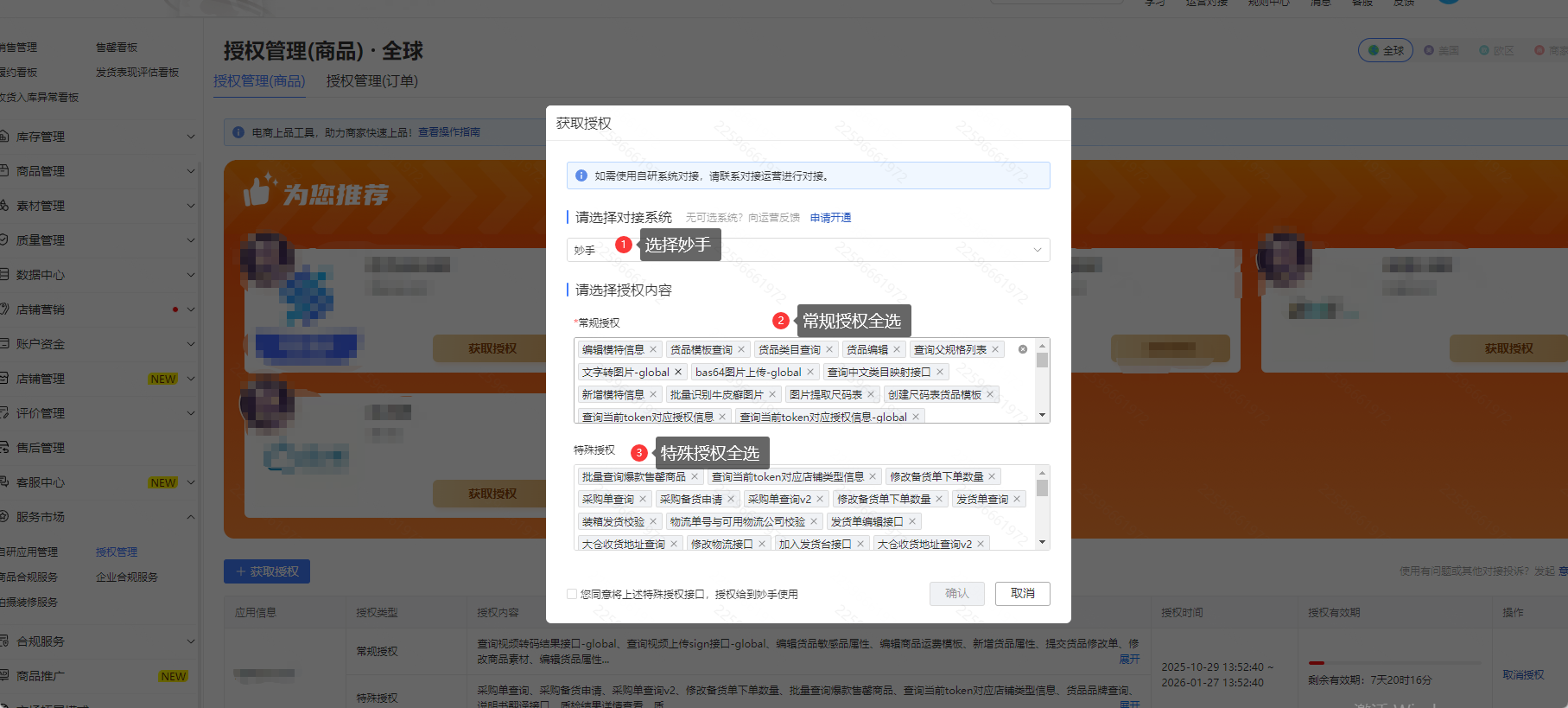1568x708 pixels.
Task: Open the 售后管理 sidebar menu item
Action: (x=41, y=448)
